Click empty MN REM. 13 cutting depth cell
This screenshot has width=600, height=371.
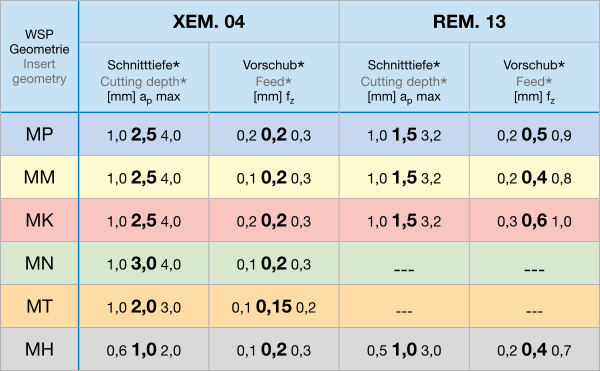click(x=404, y=263)
